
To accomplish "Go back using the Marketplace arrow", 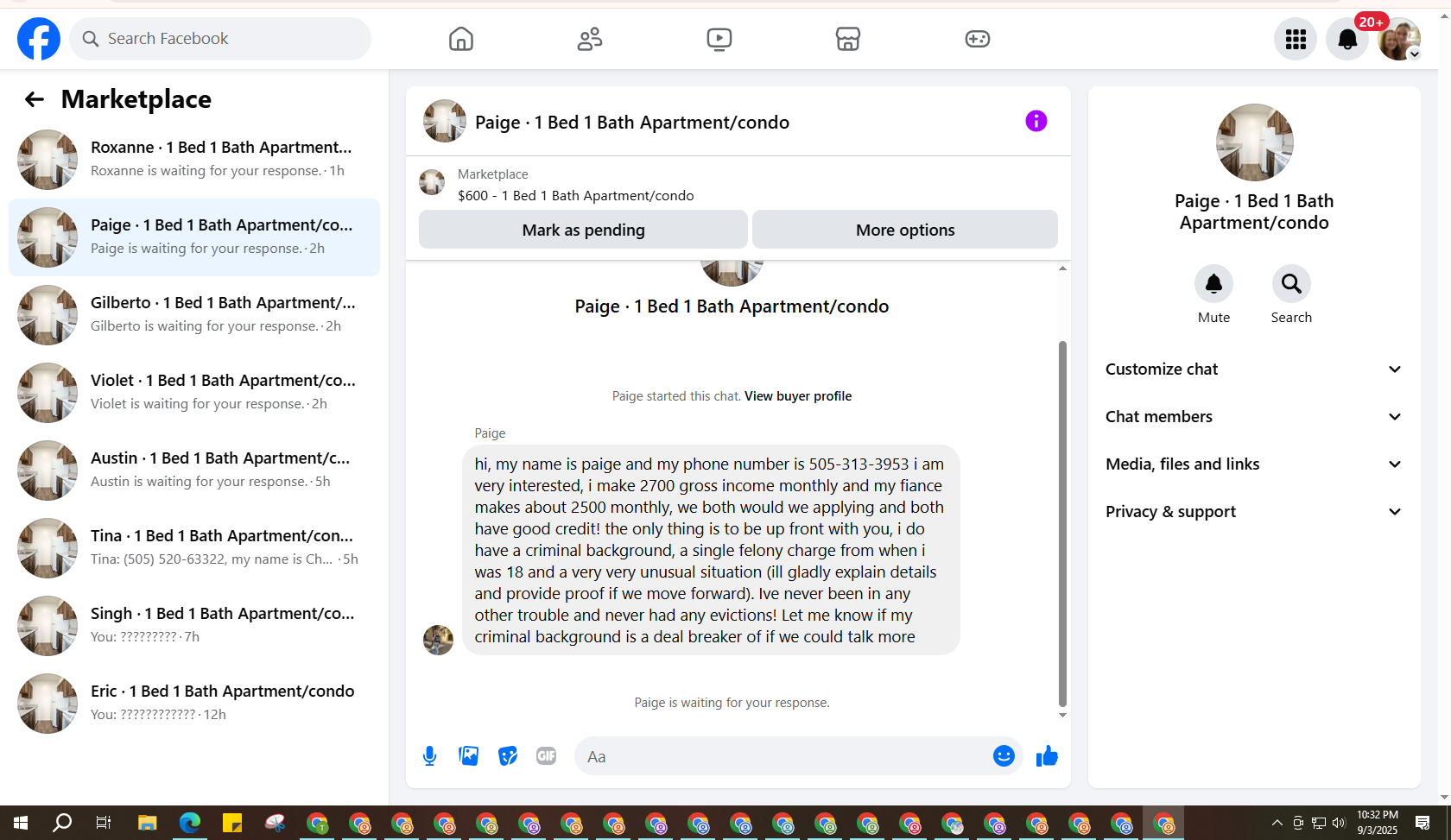I will click(35, 99).
